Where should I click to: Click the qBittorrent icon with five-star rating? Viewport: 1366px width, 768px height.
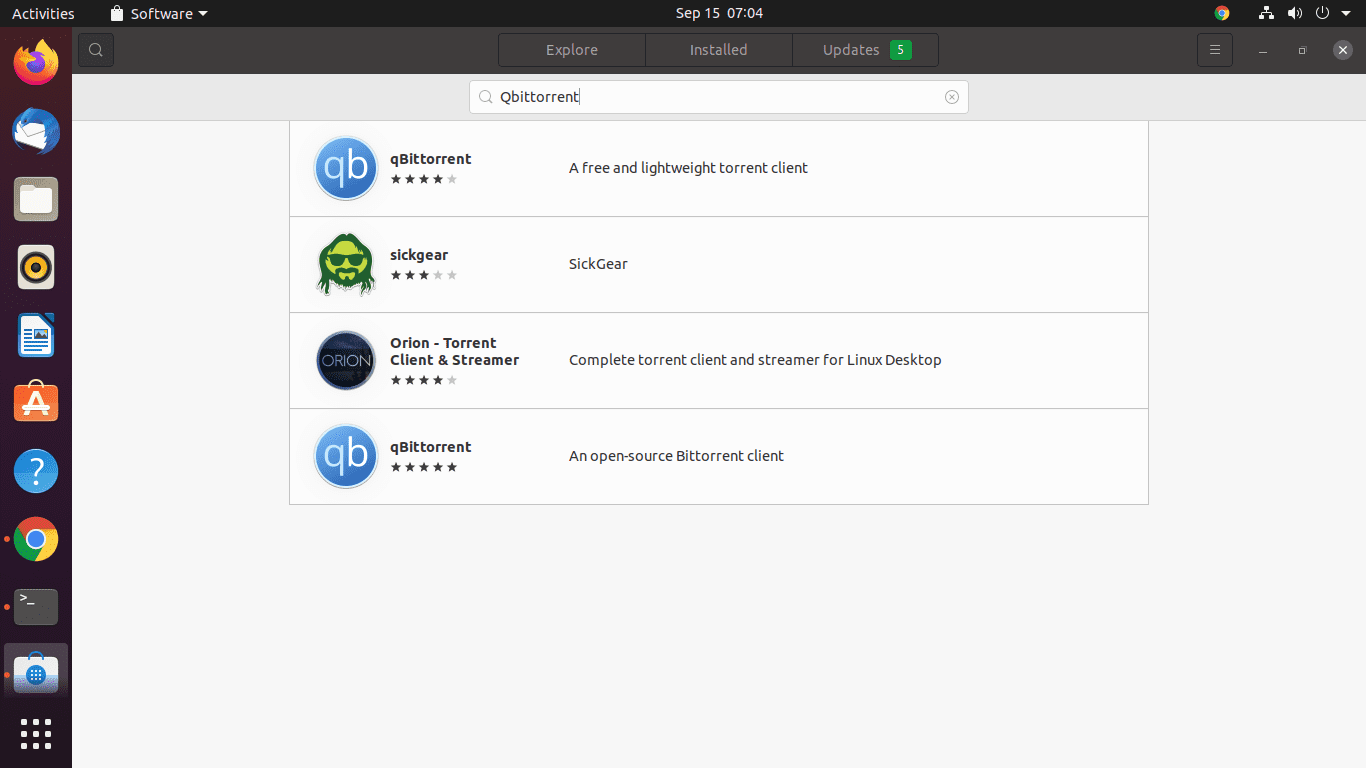(x=346, y=456)
